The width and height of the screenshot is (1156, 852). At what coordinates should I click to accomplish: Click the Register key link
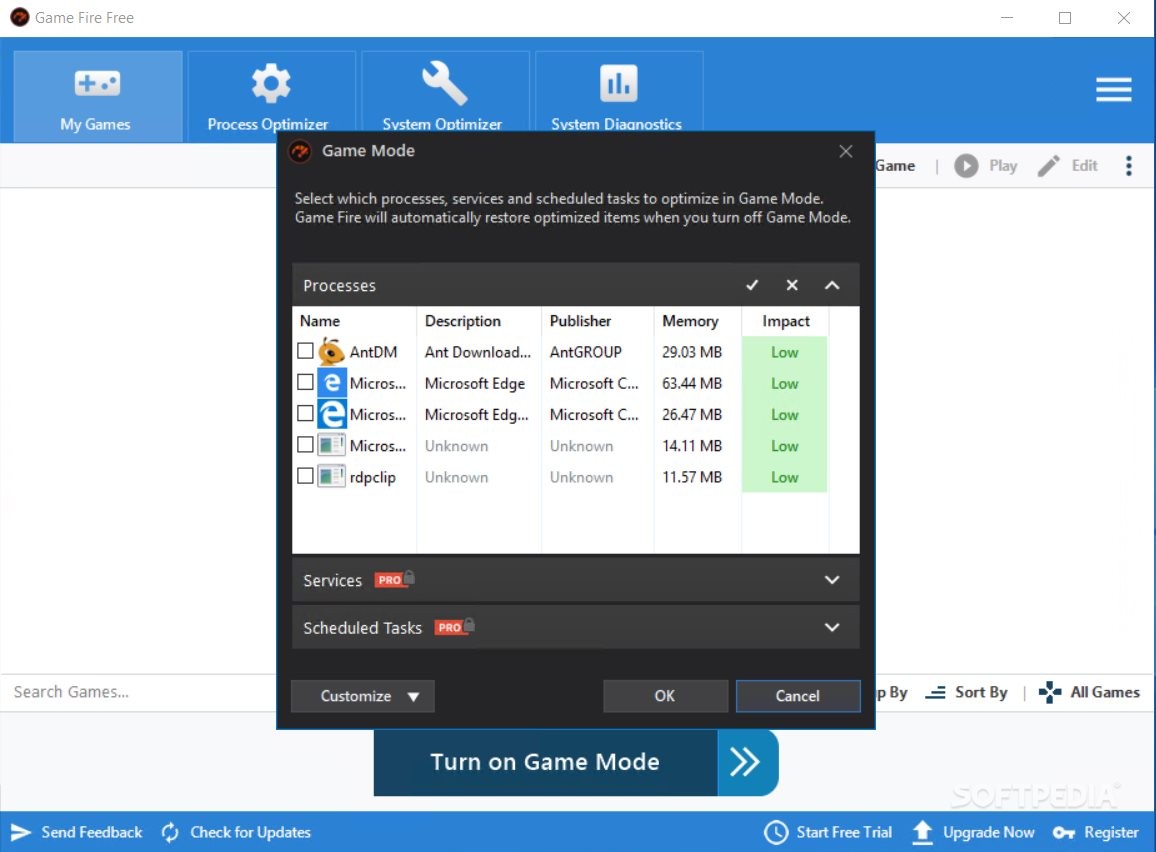[1096, 832]
